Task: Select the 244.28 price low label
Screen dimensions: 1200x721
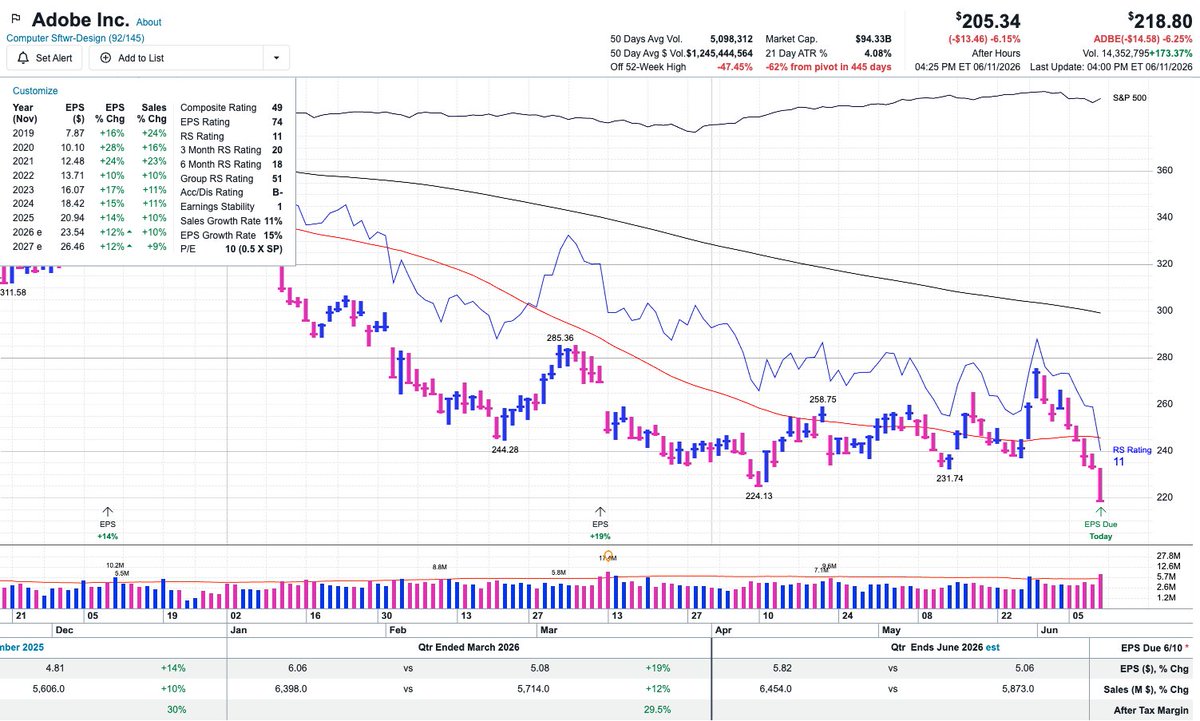Action: pyautogui.click(x=504, y=450)
